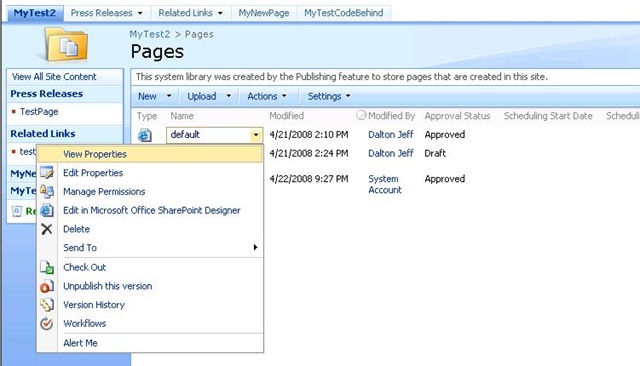
Task: Open the MyTestCodeBehind tab
Action: pos(344,13)
